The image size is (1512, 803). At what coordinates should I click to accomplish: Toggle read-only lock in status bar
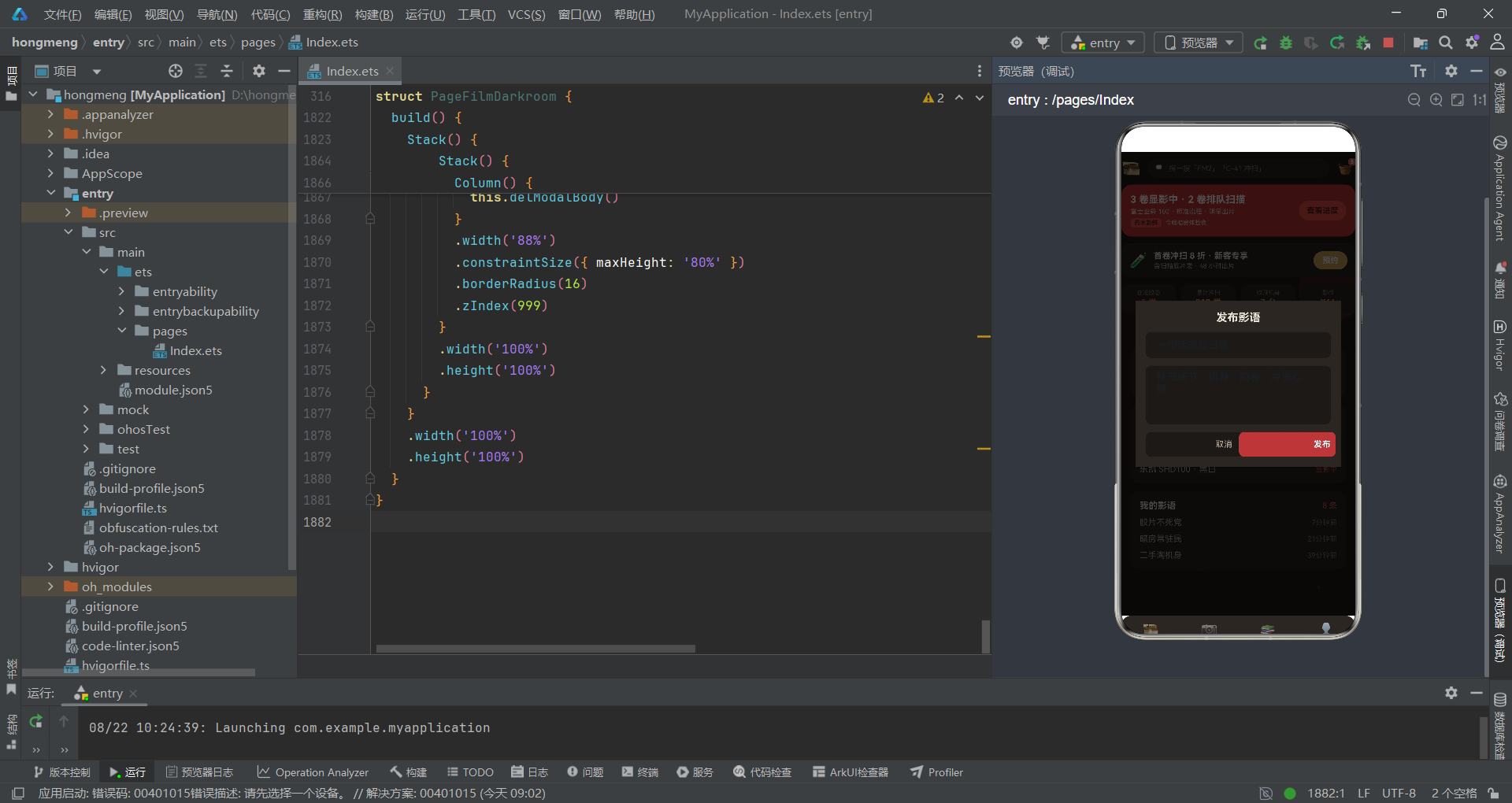click(1493, 793)
